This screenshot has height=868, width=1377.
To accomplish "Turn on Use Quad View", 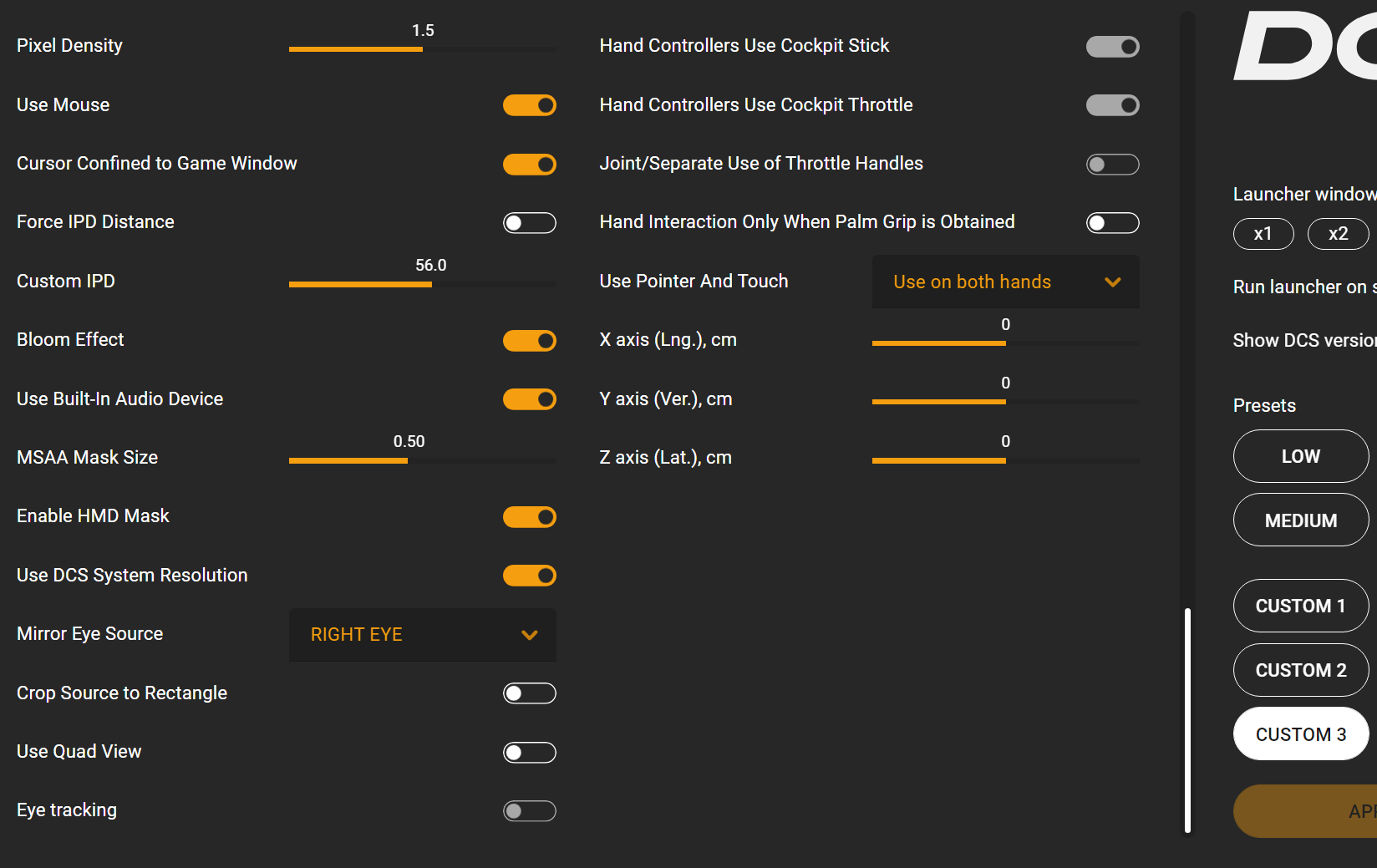I will (529, 753).
